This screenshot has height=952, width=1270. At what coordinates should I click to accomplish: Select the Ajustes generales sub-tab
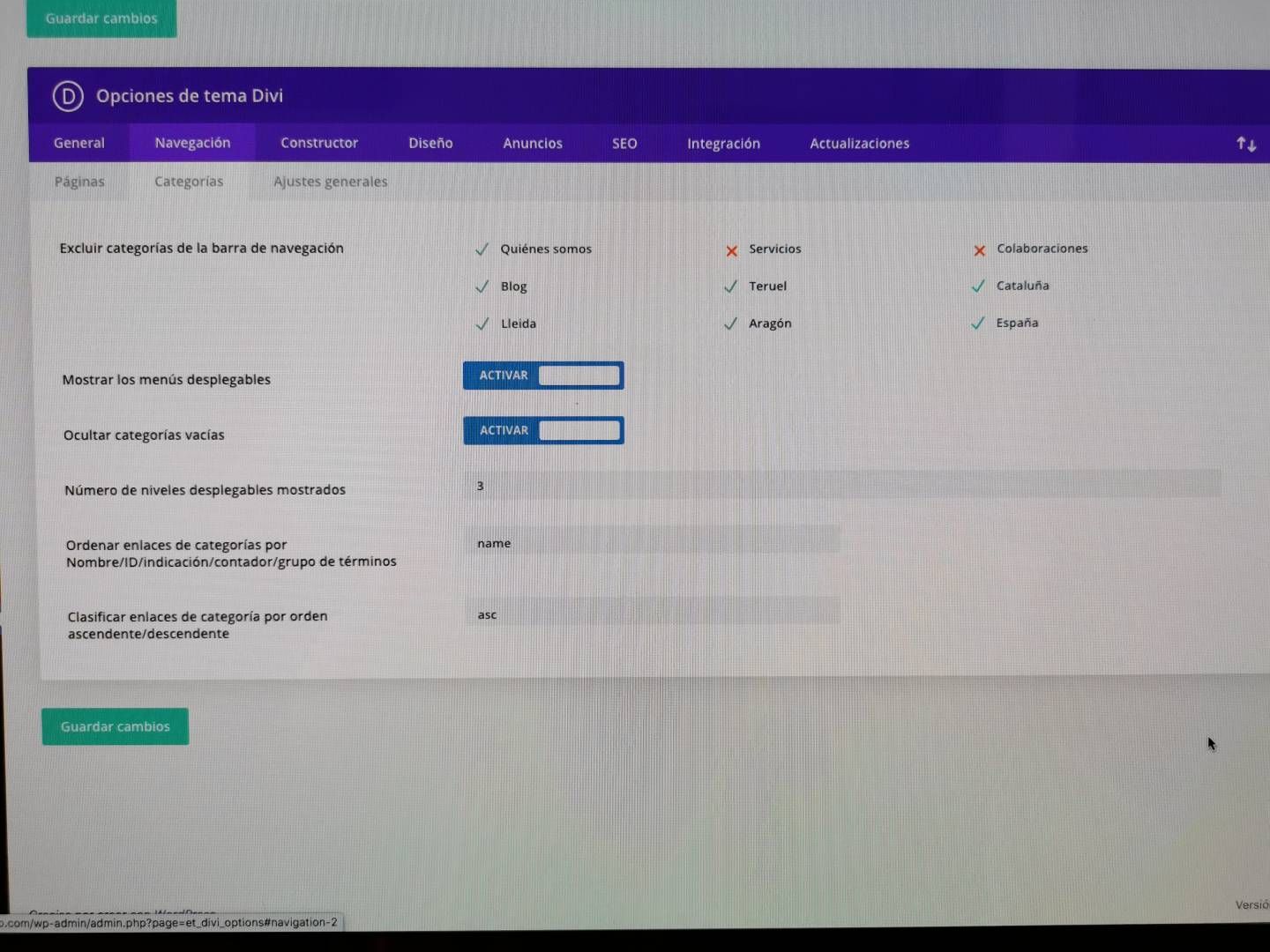[331, 182]
